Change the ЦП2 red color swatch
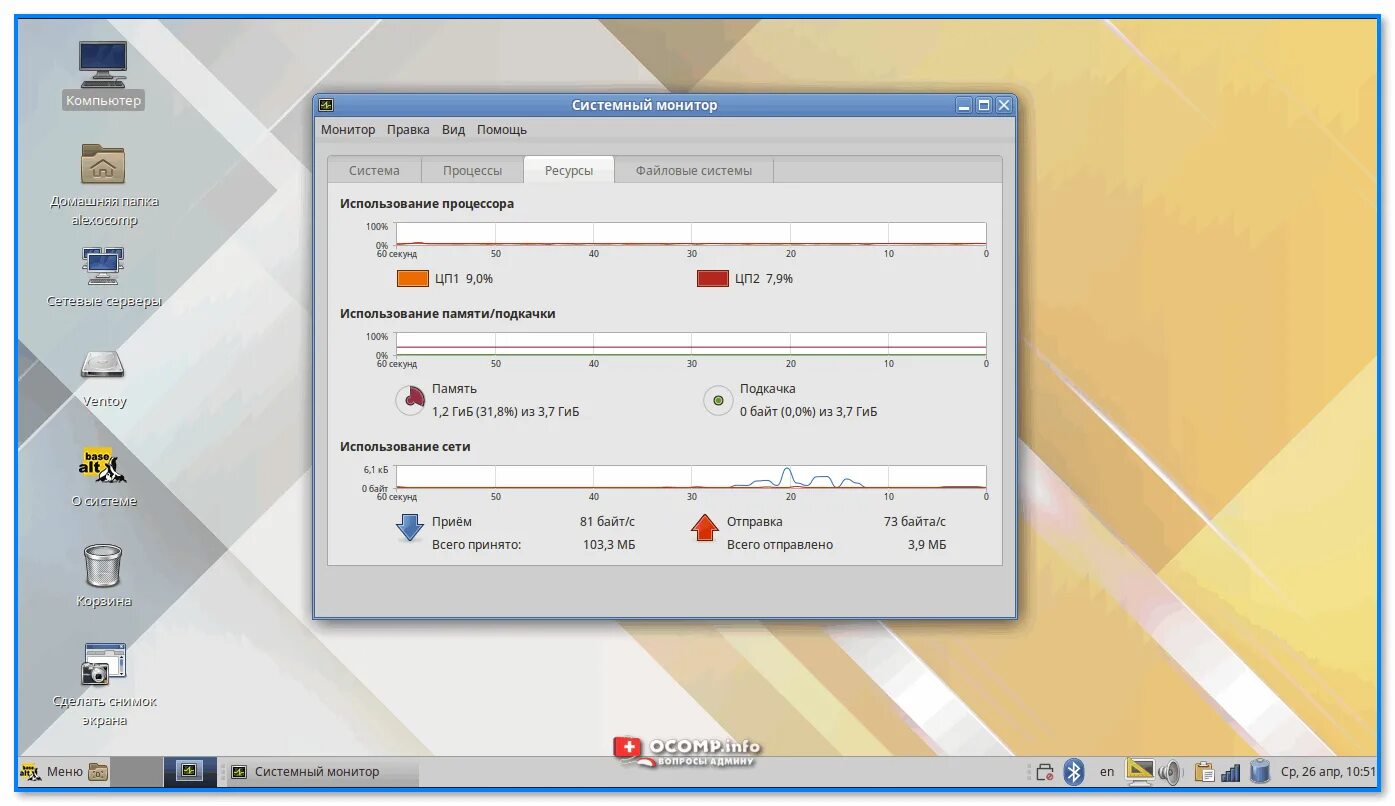 [x=713, y=279]
